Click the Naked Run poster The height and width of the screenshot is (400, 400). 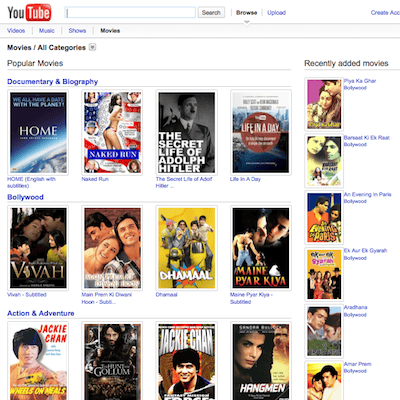[112, 132]
